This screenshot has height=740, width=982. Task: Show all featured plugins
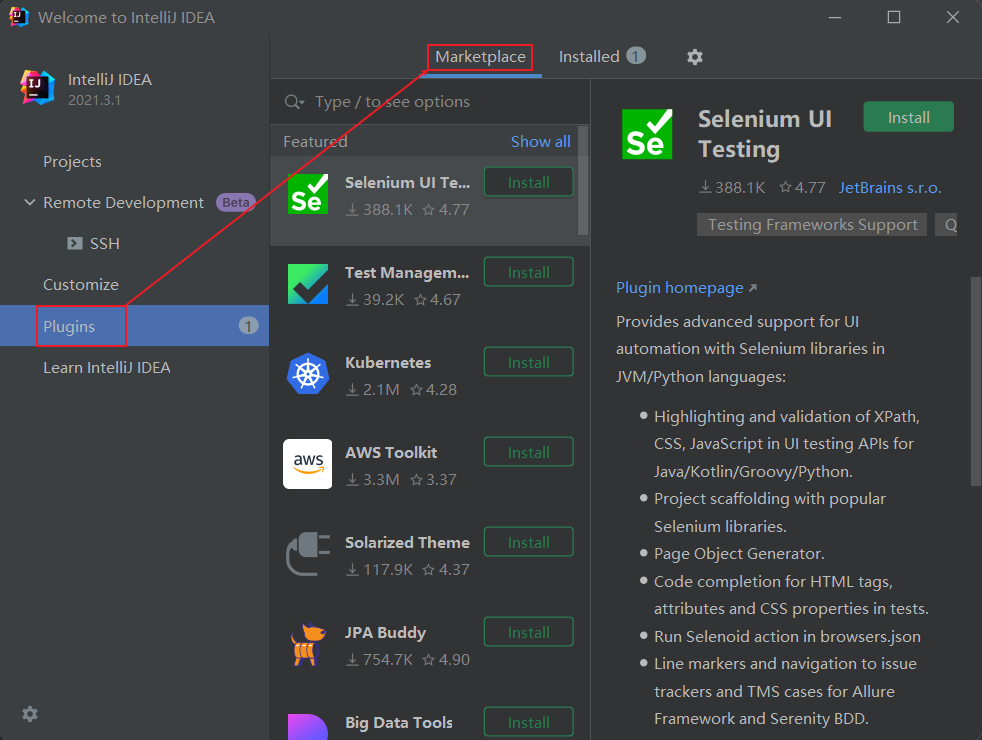pos(540,141)
